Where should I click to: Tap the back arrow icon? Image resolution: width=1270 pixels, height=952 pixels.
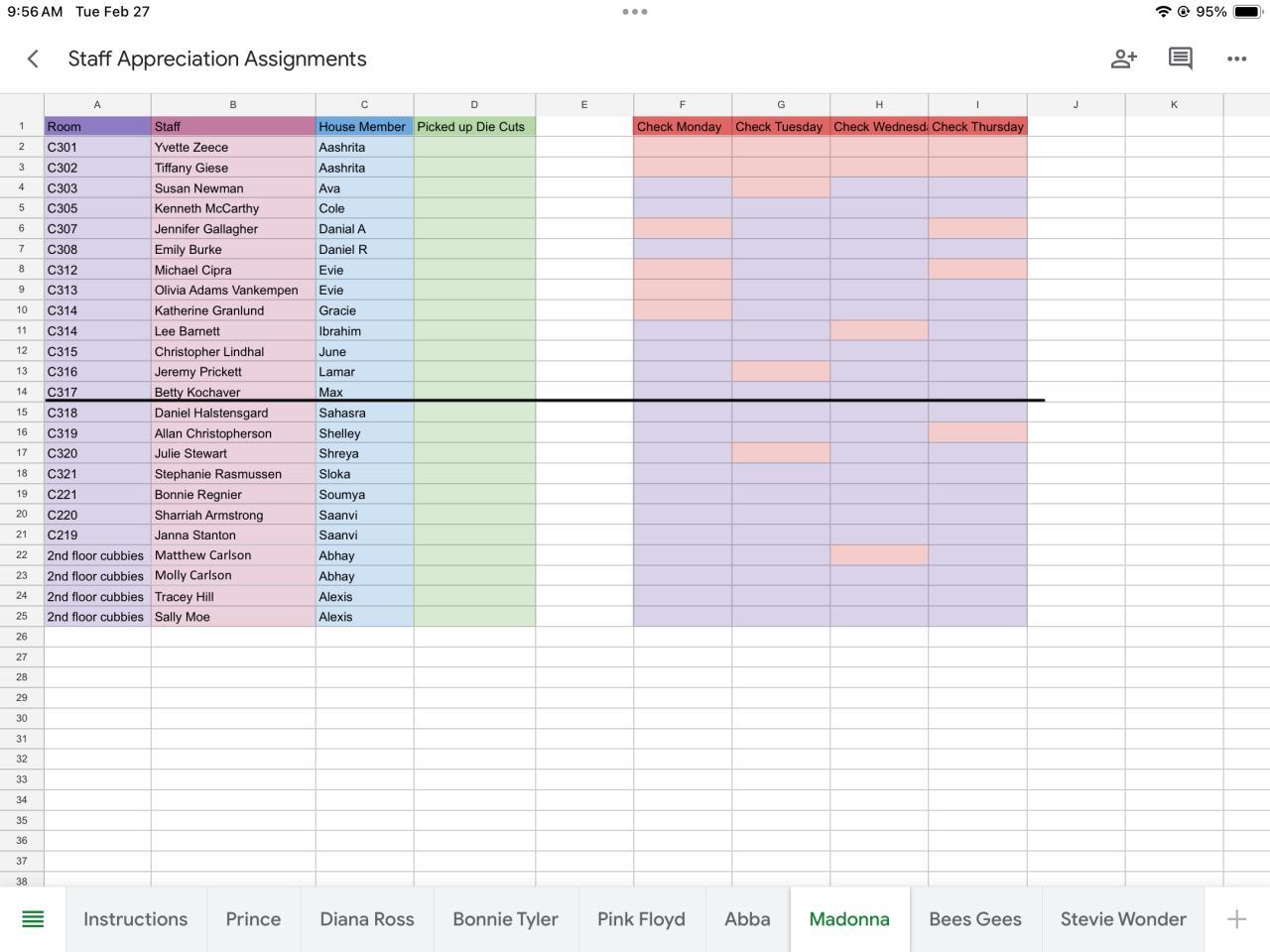click(x=33, y=59)
